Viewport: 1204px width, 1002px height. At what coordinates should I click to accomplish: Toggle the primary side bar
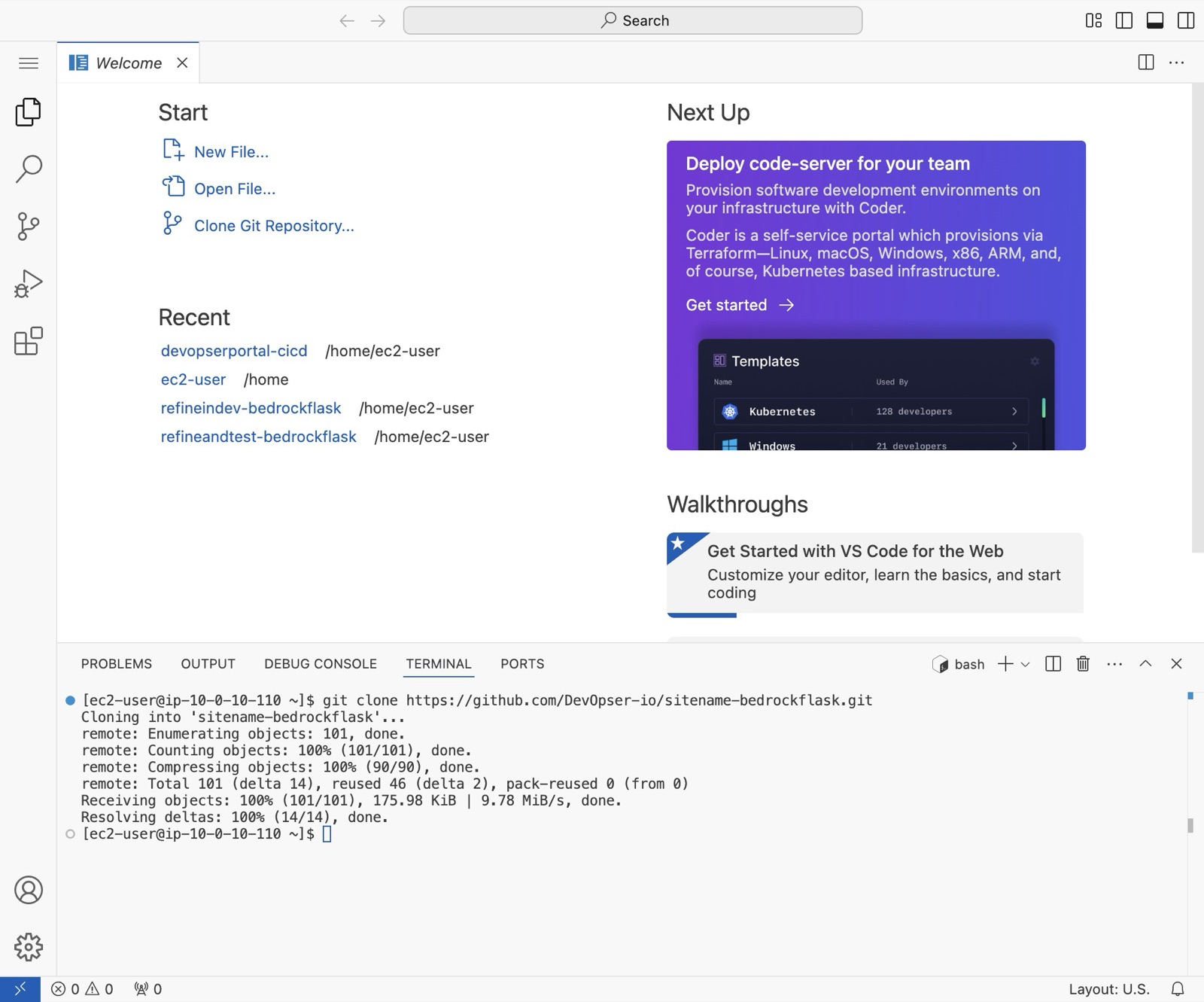[1124, 20]
